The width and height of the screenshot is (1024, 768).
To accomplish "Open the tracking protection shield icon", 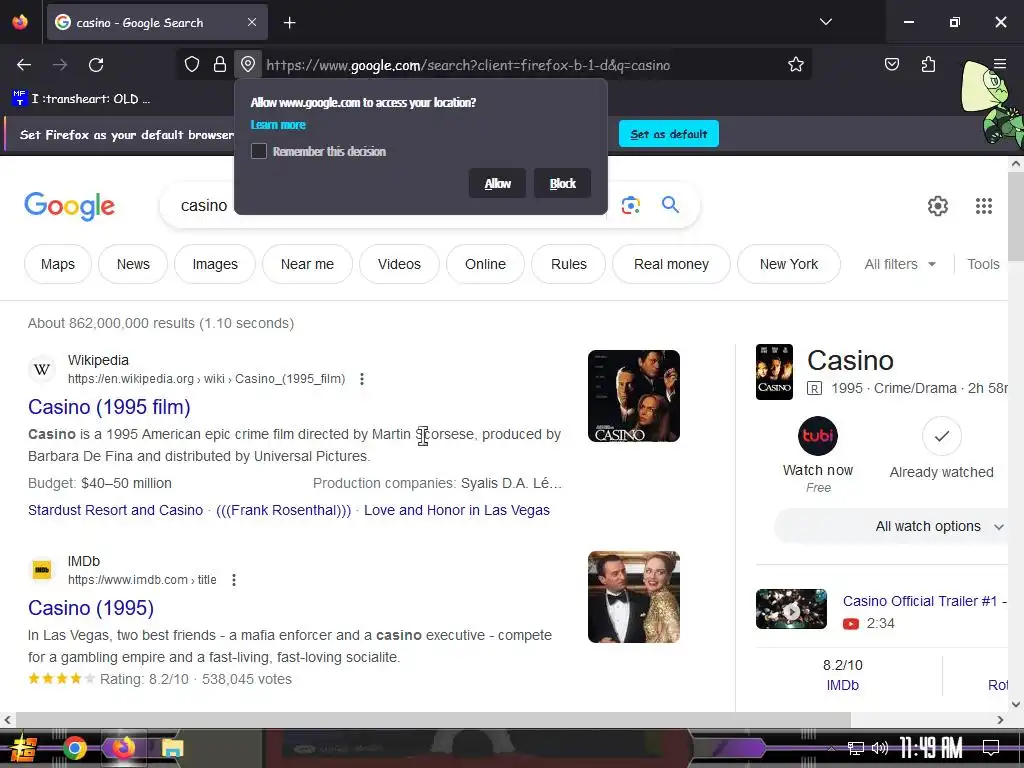I will (191, 65).
